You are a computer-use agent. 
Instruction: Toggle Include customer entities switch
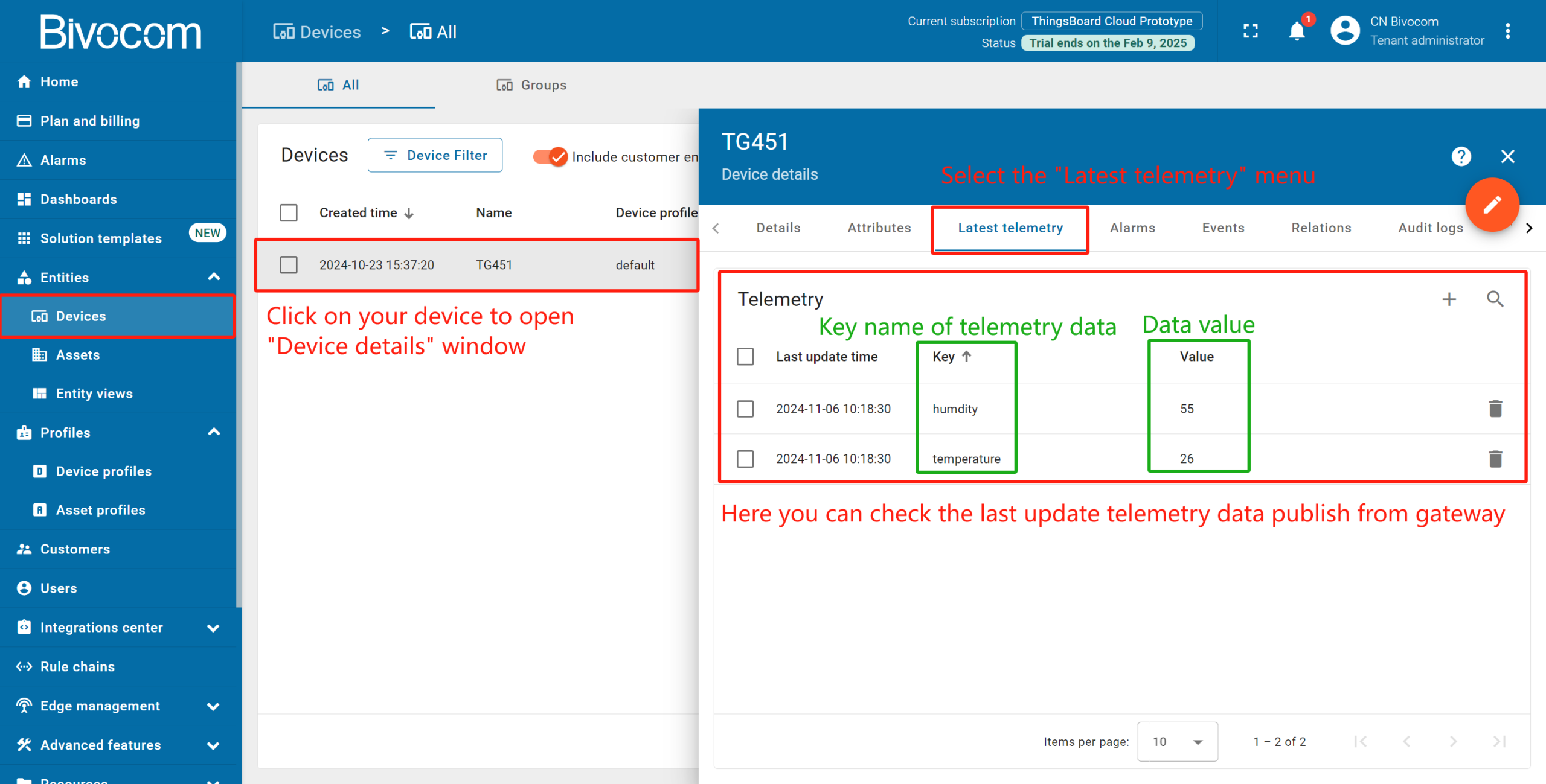pyautogui.click(x=550, y=156)
